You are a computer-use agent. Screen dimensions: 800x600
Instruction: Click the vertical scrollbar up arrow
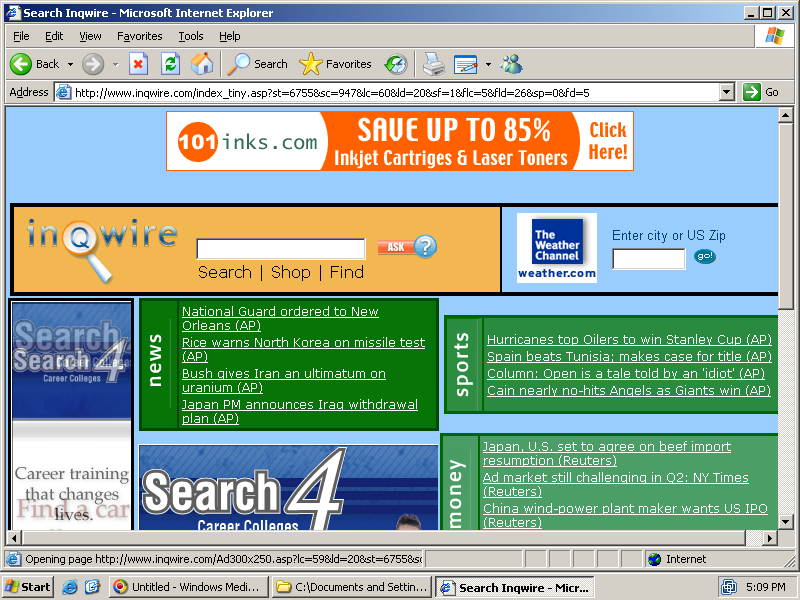tap(785, 115)
